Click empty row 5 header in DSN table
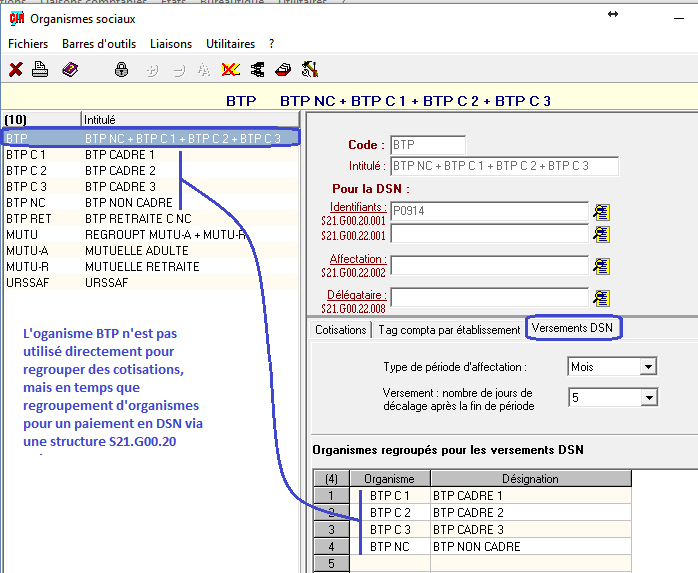The image size is (698, 573). 331,563
